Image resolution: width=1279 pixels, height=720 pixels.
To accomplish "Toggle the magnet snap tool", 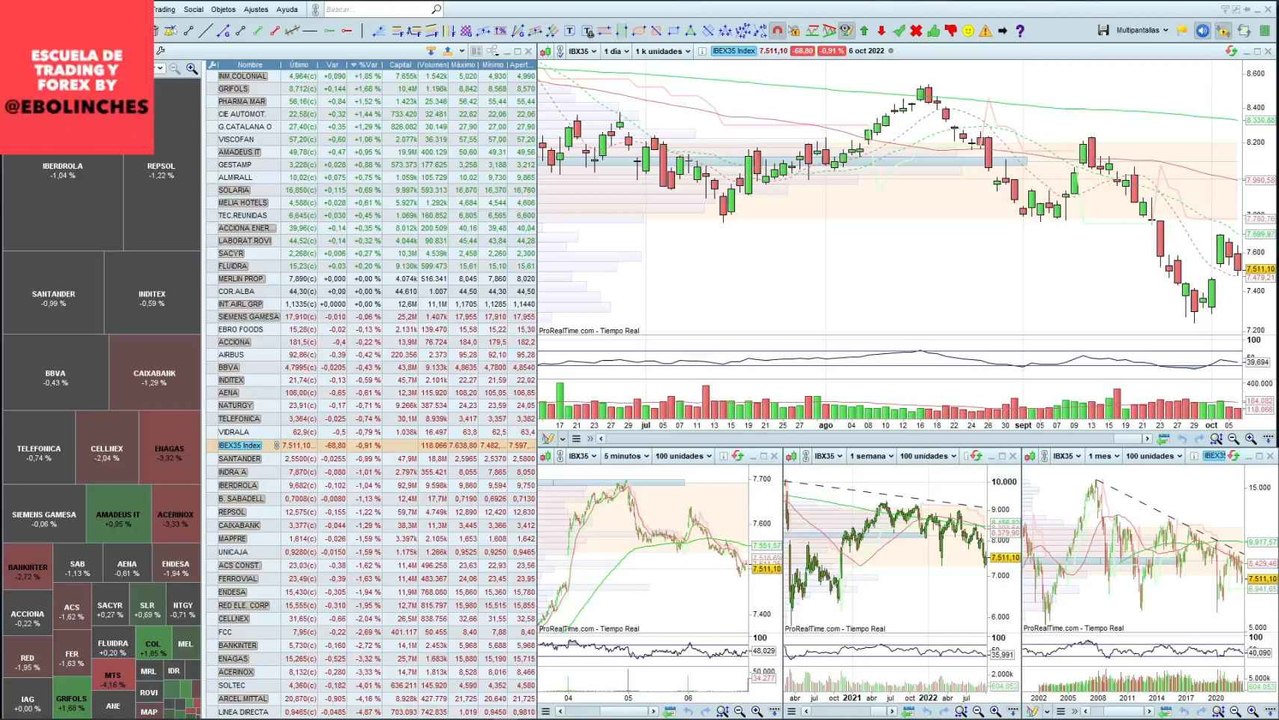I will pos(778,31).
